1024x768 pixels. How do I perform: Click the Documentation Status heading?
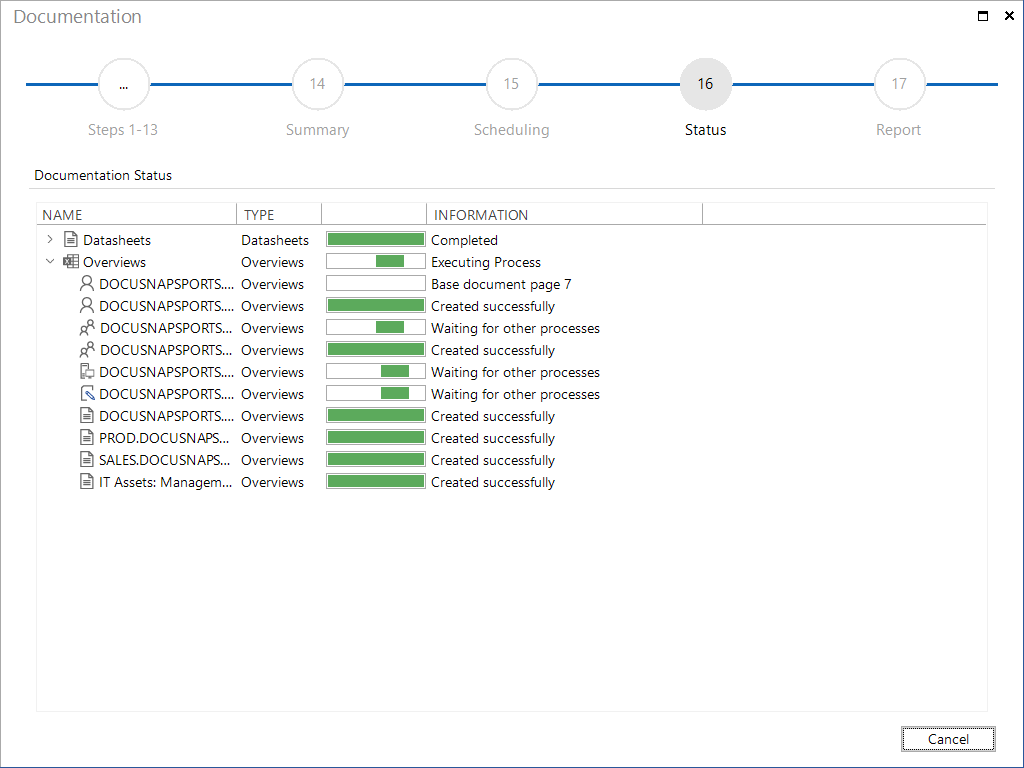pyautogui.click(x=103, y=175)
